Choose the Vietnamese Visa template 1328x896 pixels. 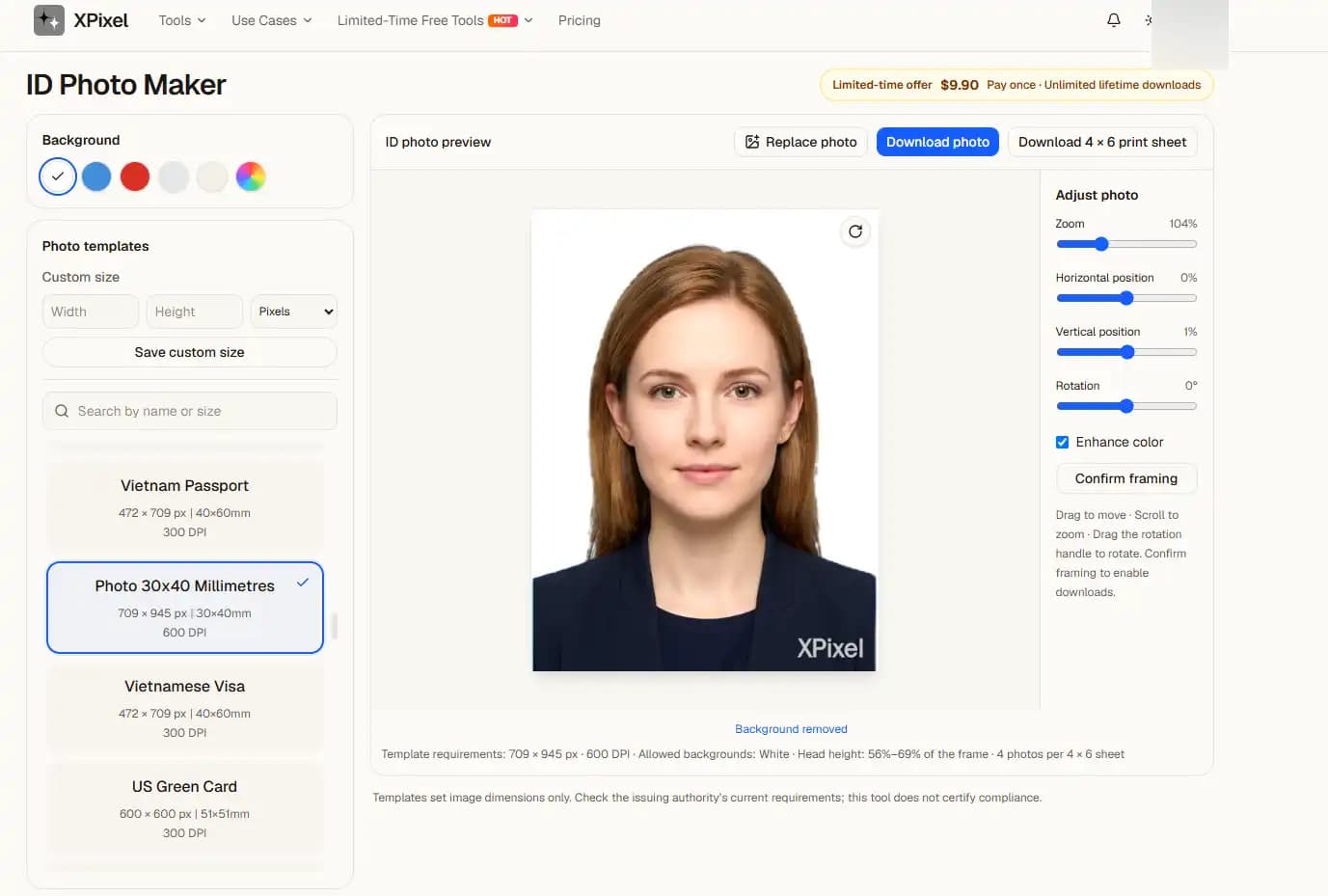pyautogui.click(x=185, y=708)
